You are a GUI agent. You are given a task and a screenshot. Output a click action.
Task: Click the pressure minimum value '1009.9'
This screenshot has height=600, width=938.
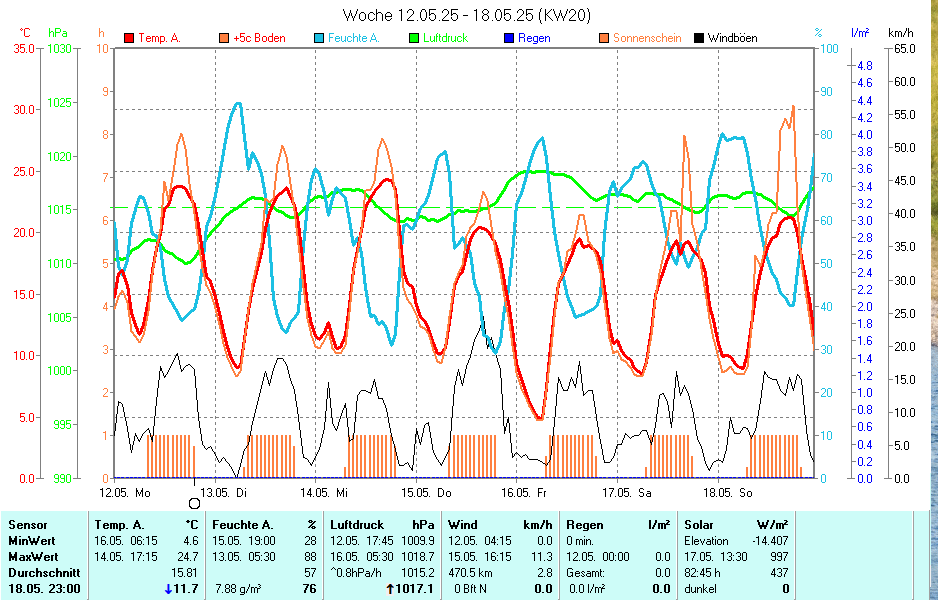point(418,541)
